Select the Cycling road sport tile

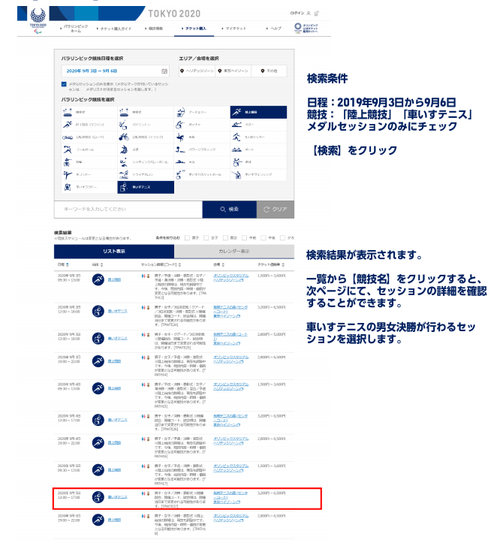tap(89, 137)
